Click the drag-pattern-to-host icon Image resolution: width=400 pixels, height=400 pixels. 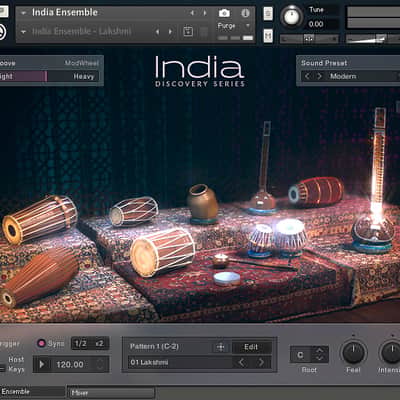pos(220,347)
